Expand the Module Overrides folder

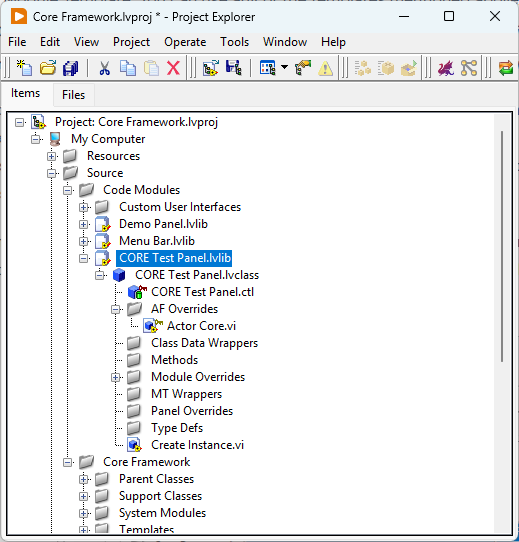pos(115,377)
